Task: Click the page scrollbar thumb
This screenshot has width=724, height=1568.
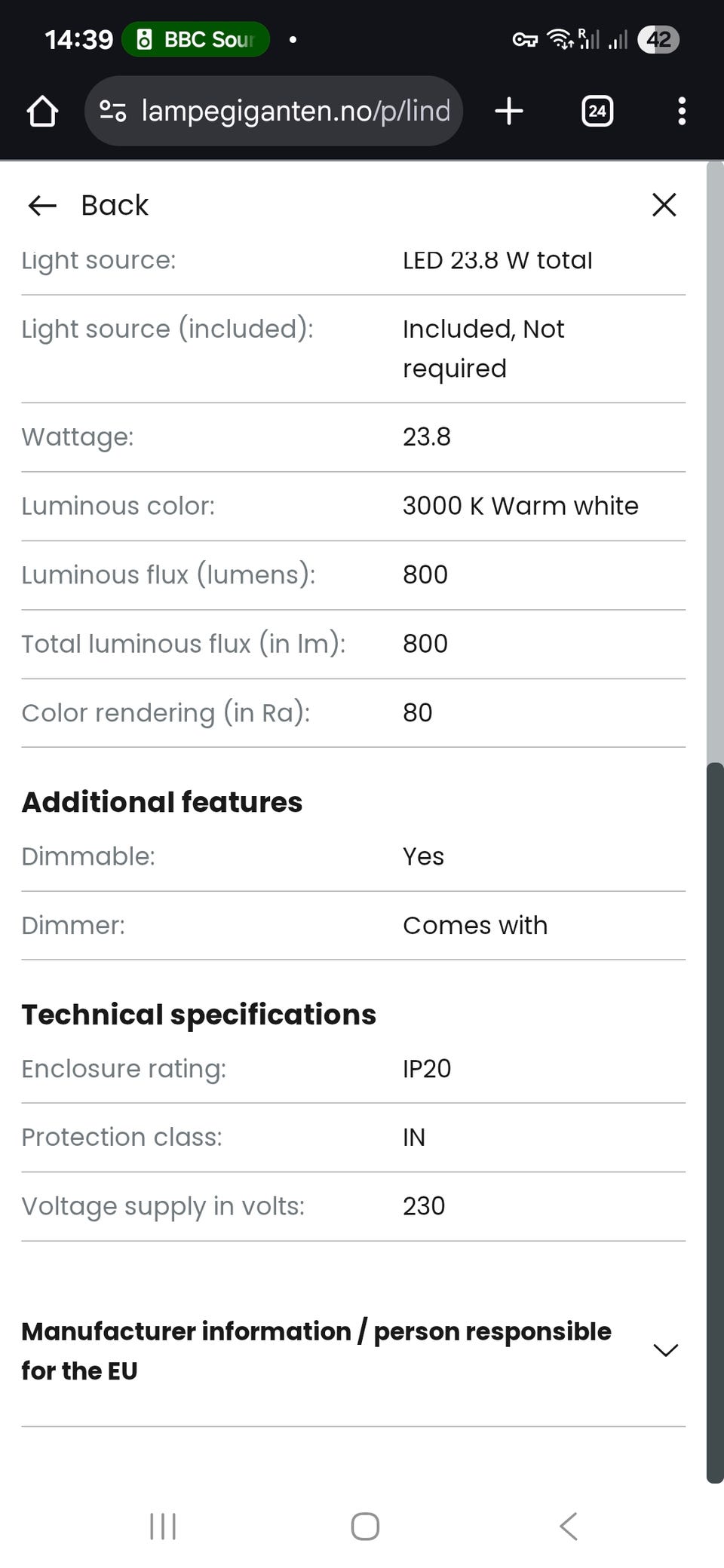Action: pyautogui.click(x=714, y=1122)
